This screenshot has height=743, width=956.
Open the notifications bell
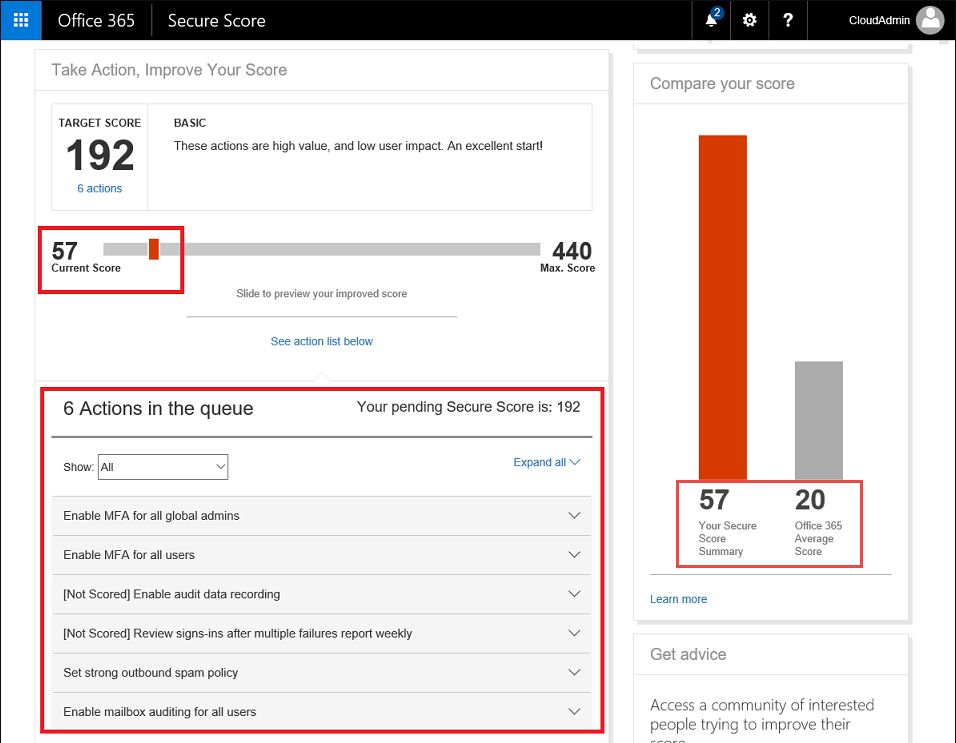(712, 20)
